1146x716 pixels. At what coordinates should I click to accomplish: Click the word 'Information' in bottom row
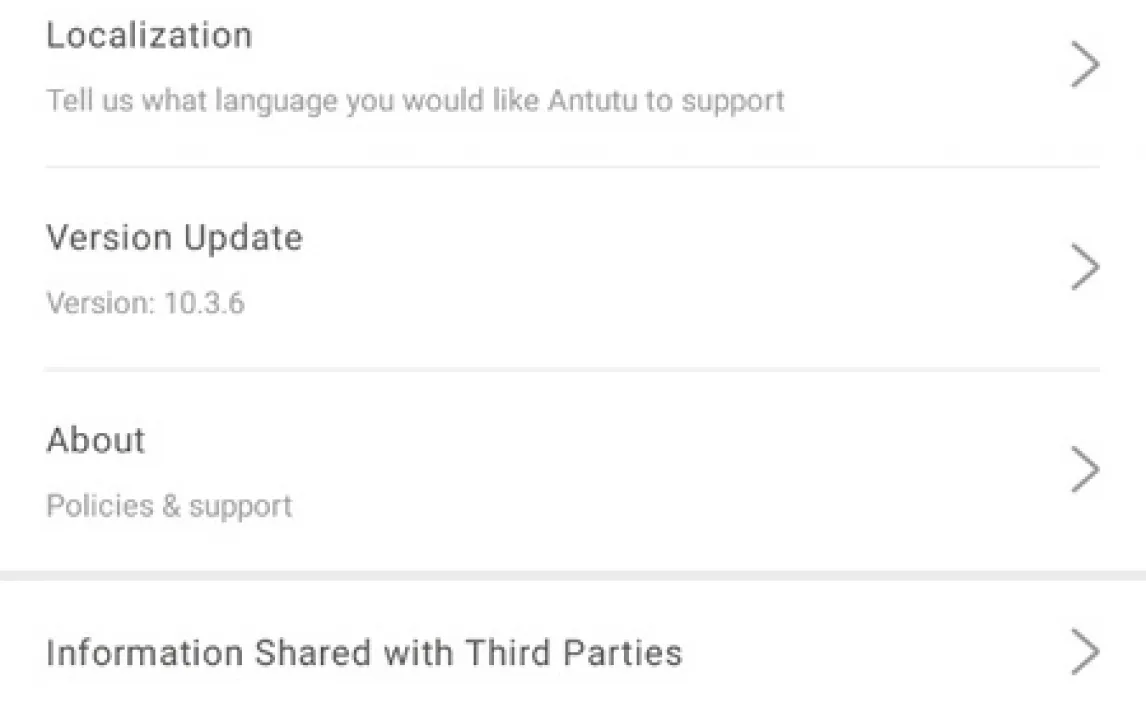click(145, 653)
